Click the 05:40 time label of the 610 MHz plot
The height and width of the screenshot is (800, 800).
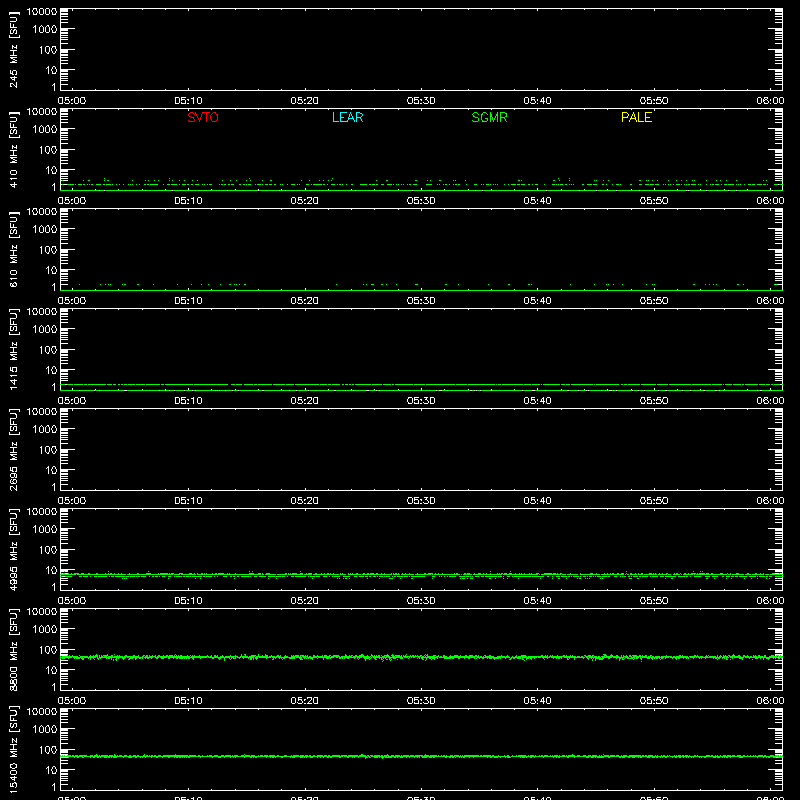(x=537, y=301)
